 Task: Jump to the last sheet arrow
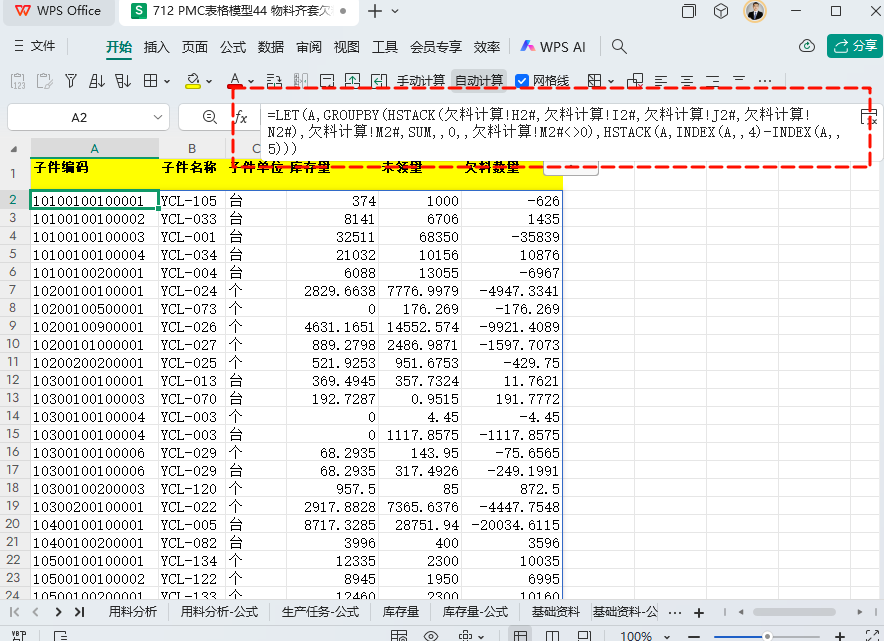[79, 612]
